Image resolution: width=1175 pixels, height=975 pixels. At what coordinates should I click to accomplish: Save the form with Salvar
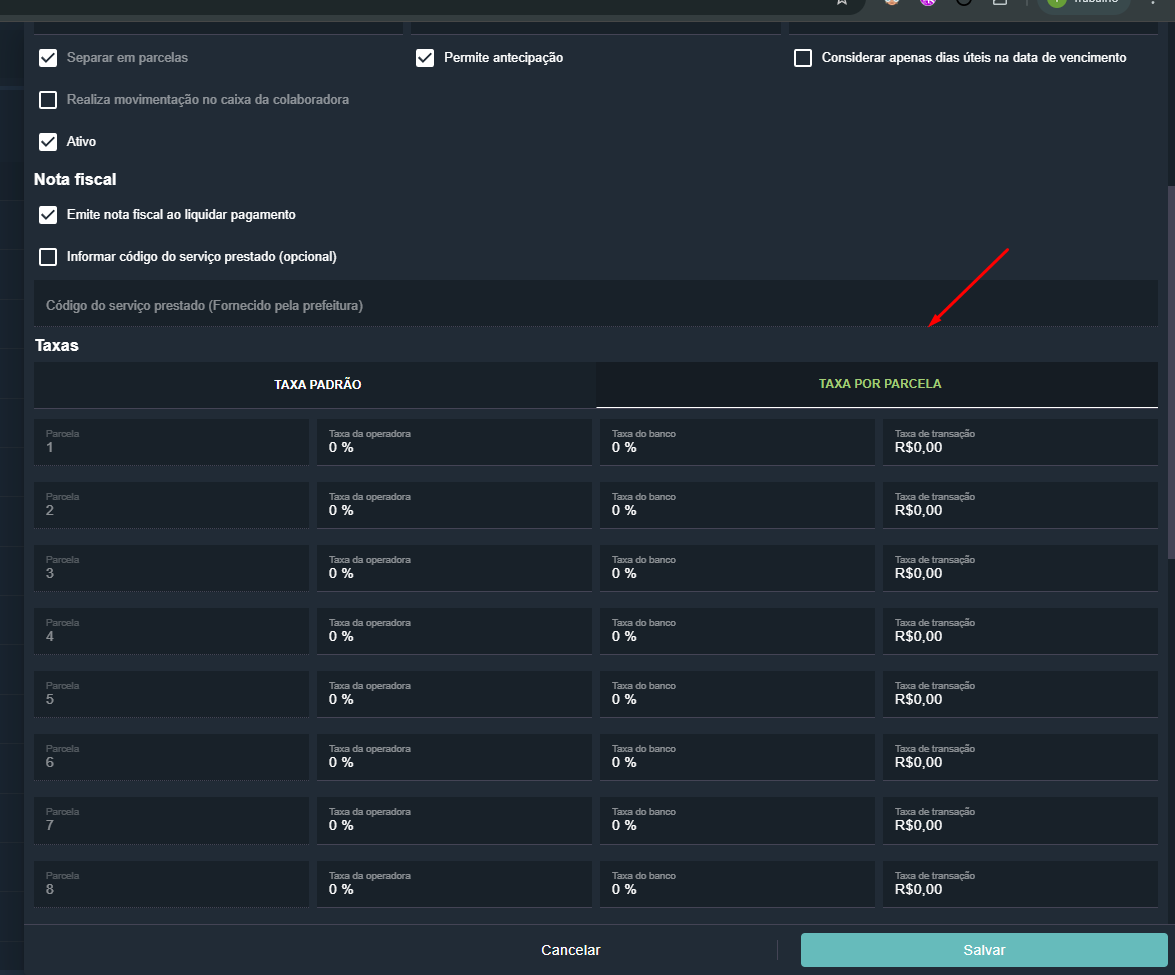pos(984,950)
